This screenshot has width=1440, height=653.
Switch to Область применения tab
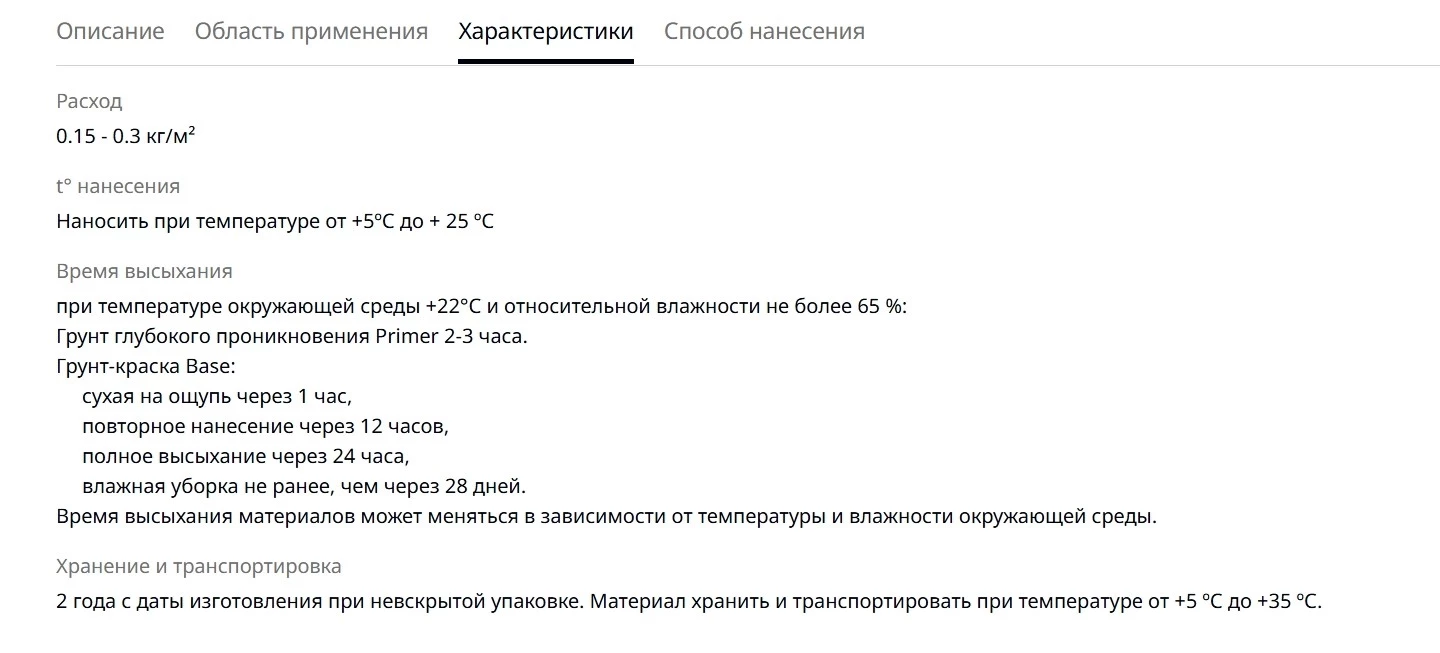(x=311, y=31)
